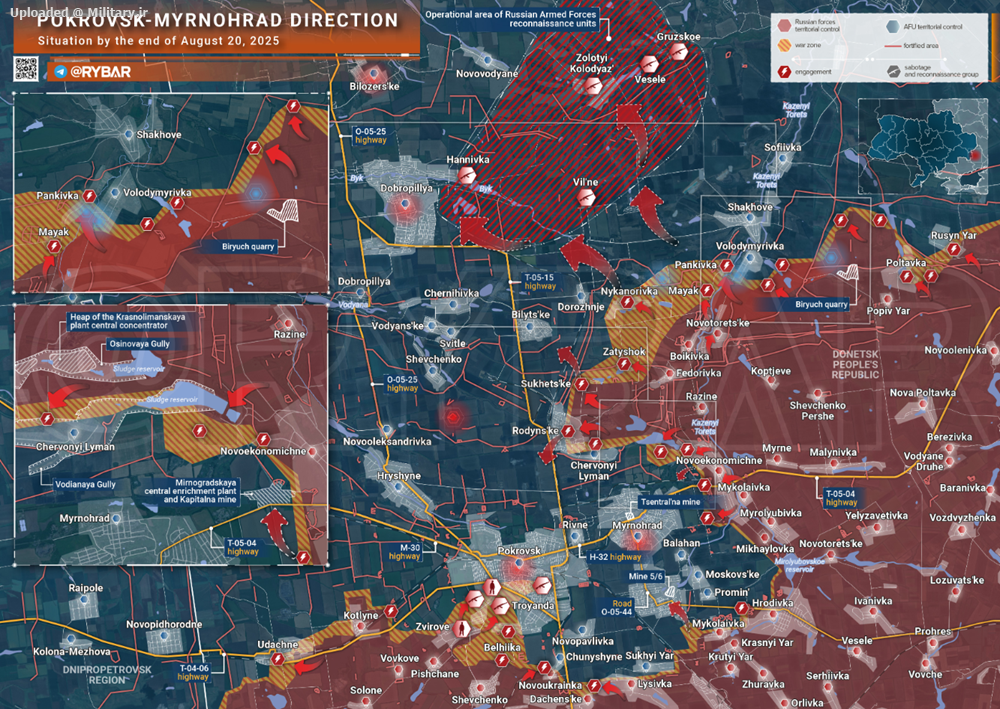1000x709 pixels.
Task: Select the sabotage and reconnaissance group legend icon
Action: point(893,71)
